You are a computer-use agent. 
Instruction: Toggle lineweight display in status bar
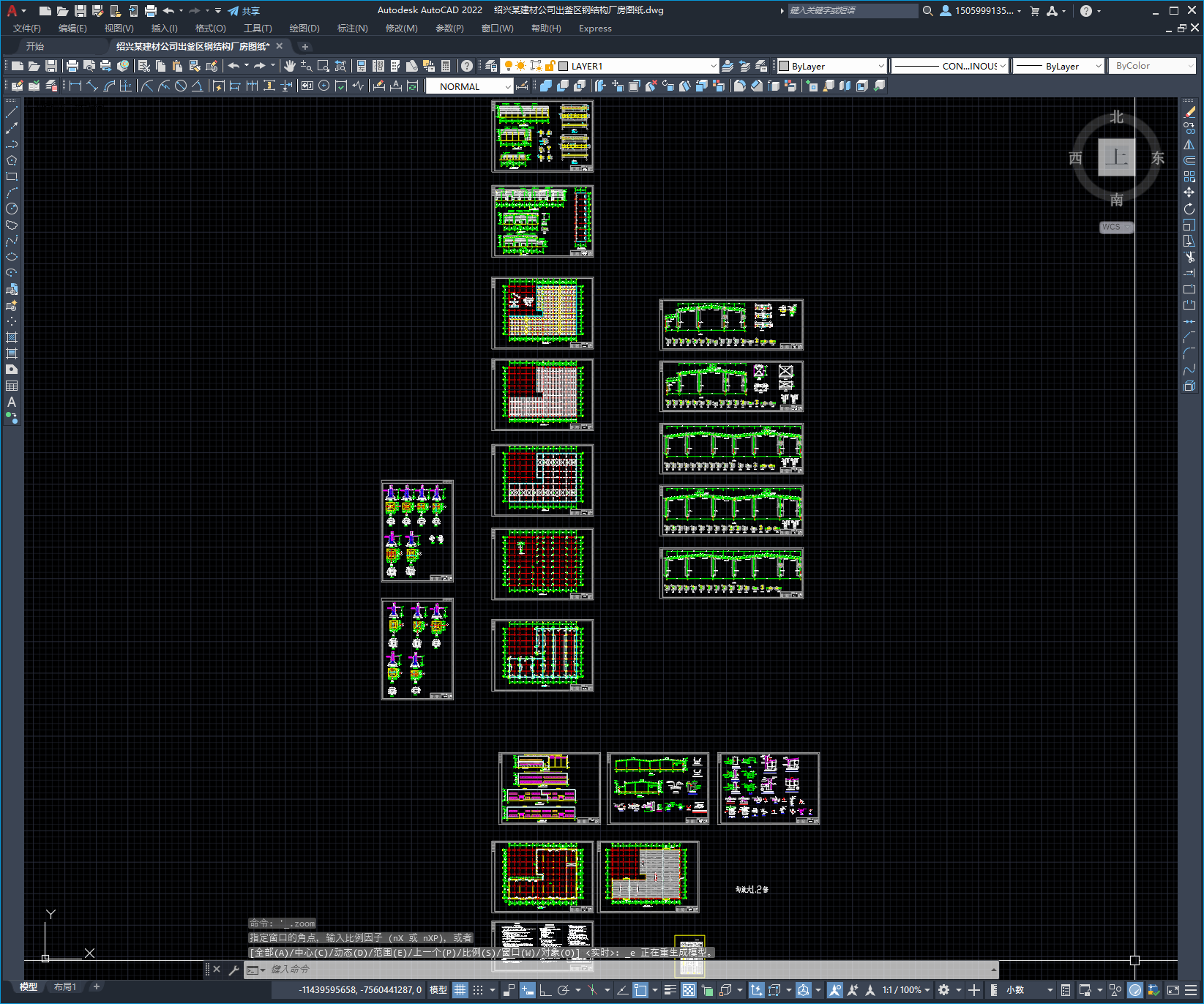click(670, 990)
